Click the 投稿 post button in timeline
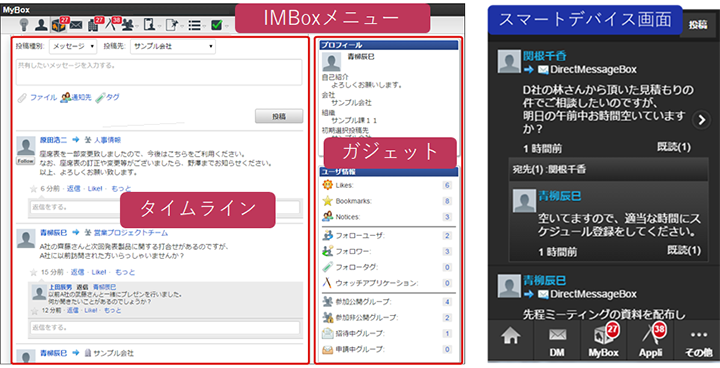720x368 pixels. point(279,116)
